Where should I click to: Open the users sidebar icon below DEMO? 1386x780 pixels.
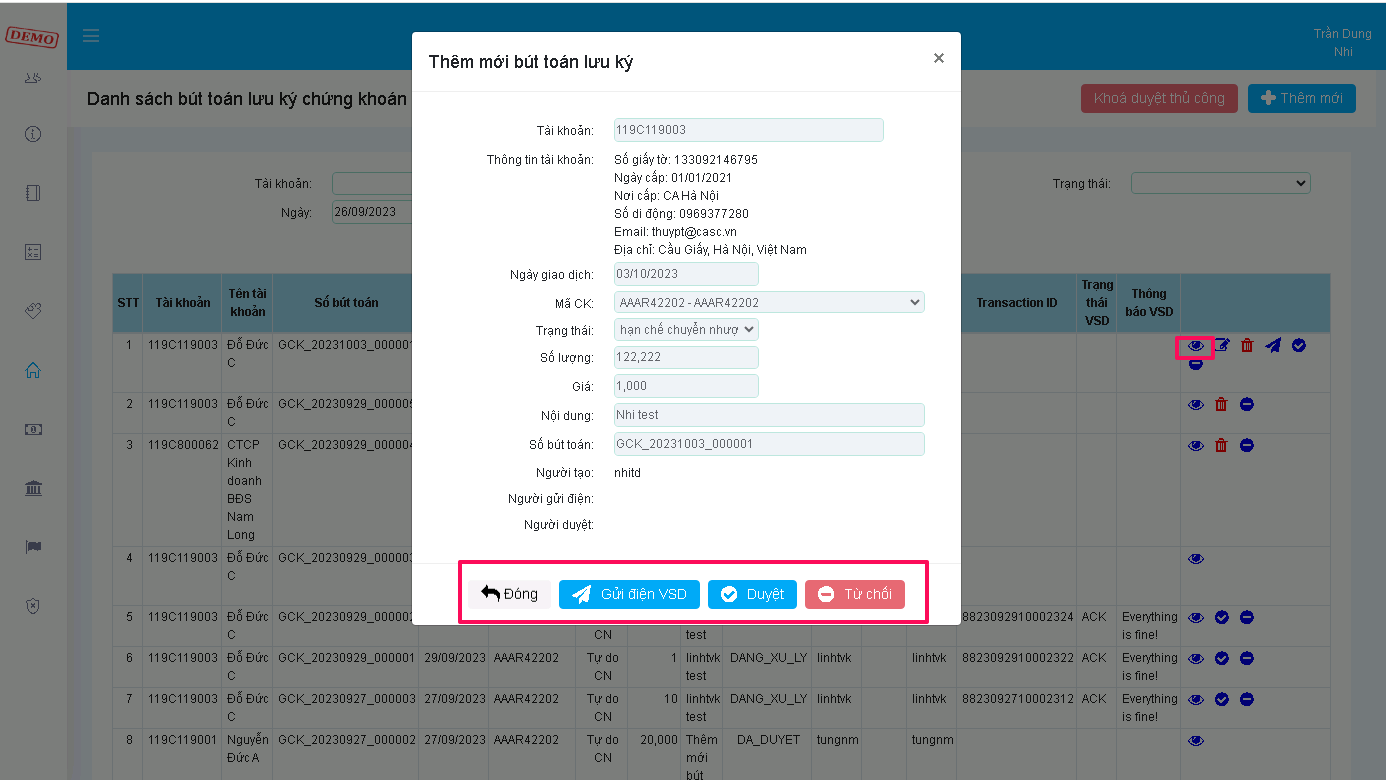pos(33,77)
